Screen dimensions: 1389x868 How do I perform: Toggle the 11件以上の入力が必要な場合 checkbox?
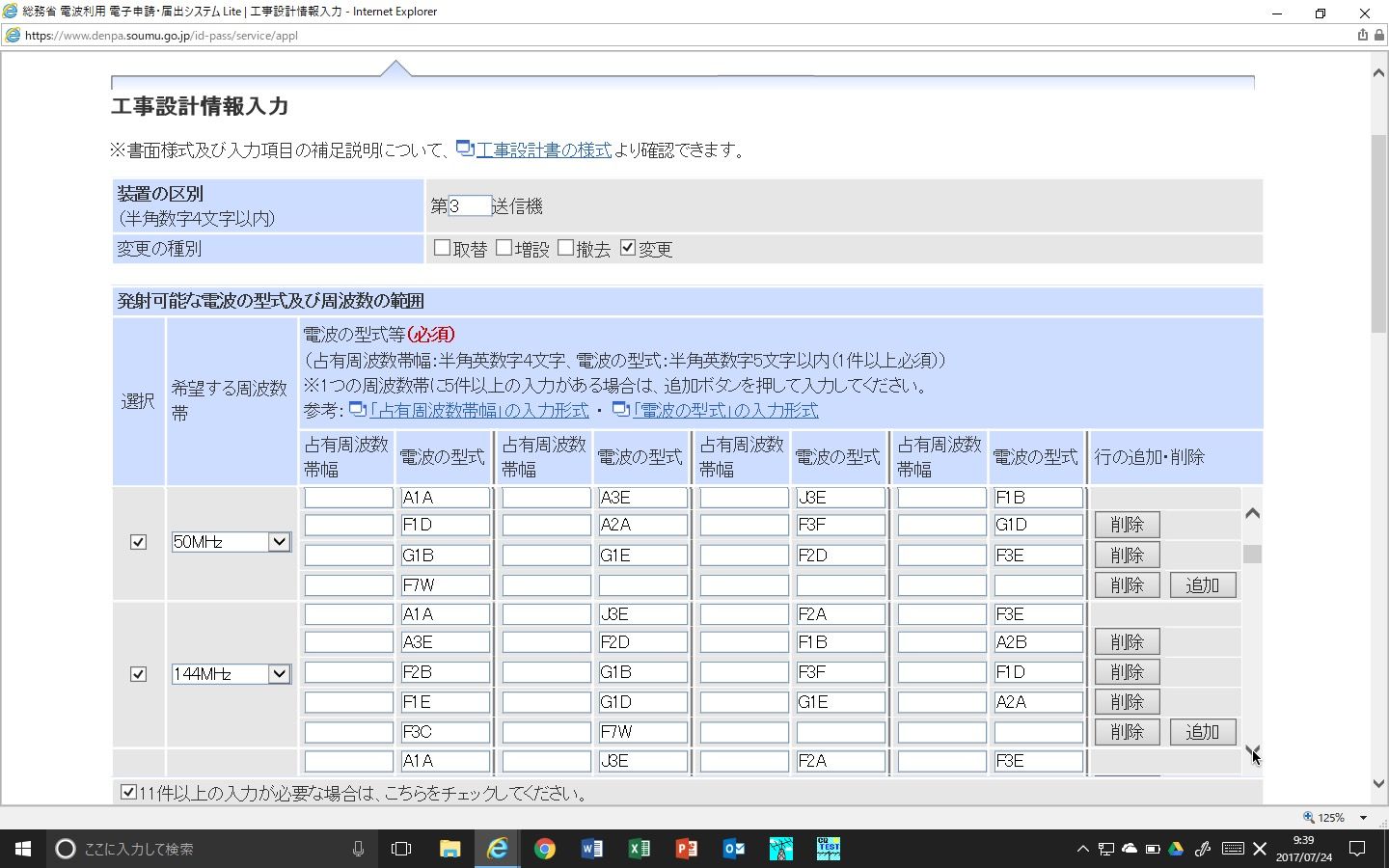(128, 793)
